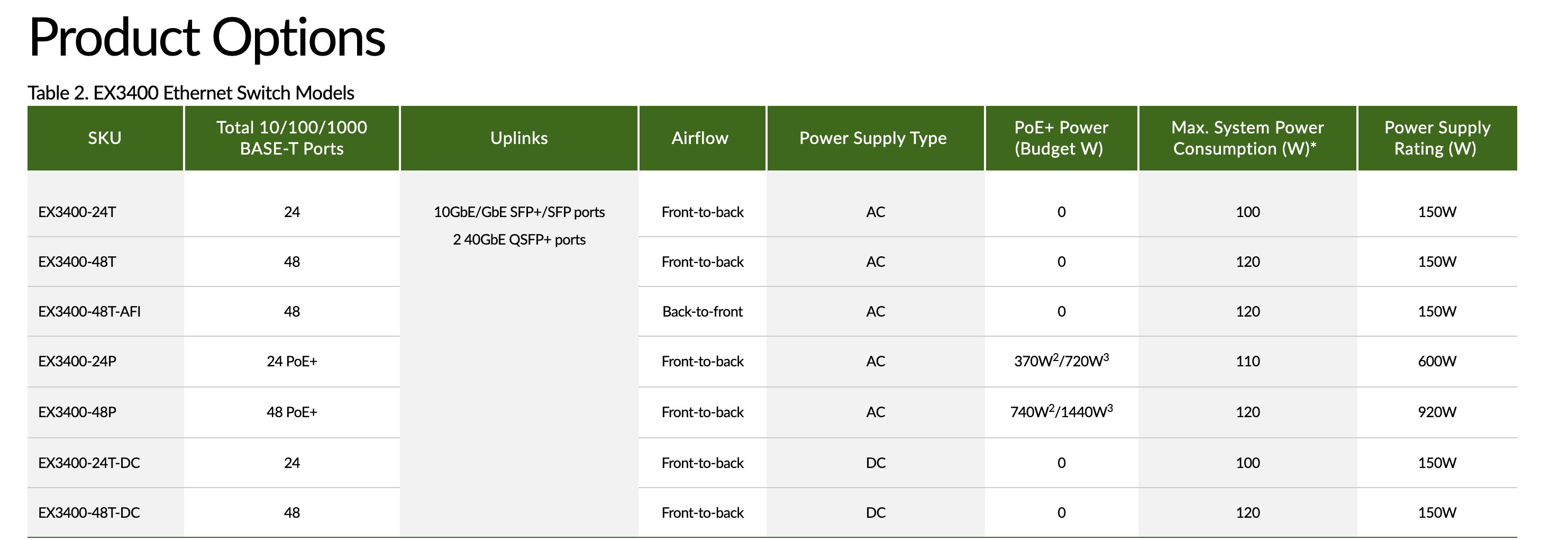The image size is (1568, 540).
Task: Click the Back-to-front airflow cell
Action: (x=703, y=311)
